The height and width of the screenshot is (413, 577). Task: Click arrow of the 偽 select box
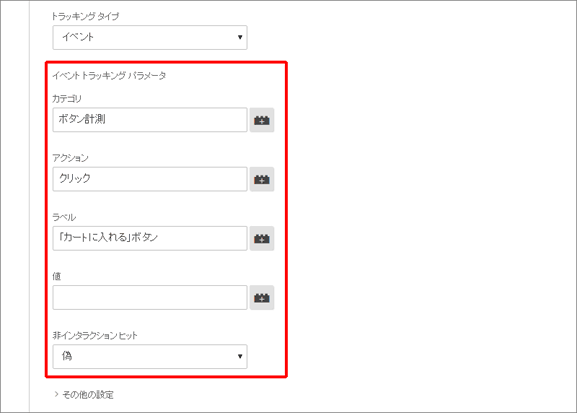pyautogui.click(x=240, y=356)
